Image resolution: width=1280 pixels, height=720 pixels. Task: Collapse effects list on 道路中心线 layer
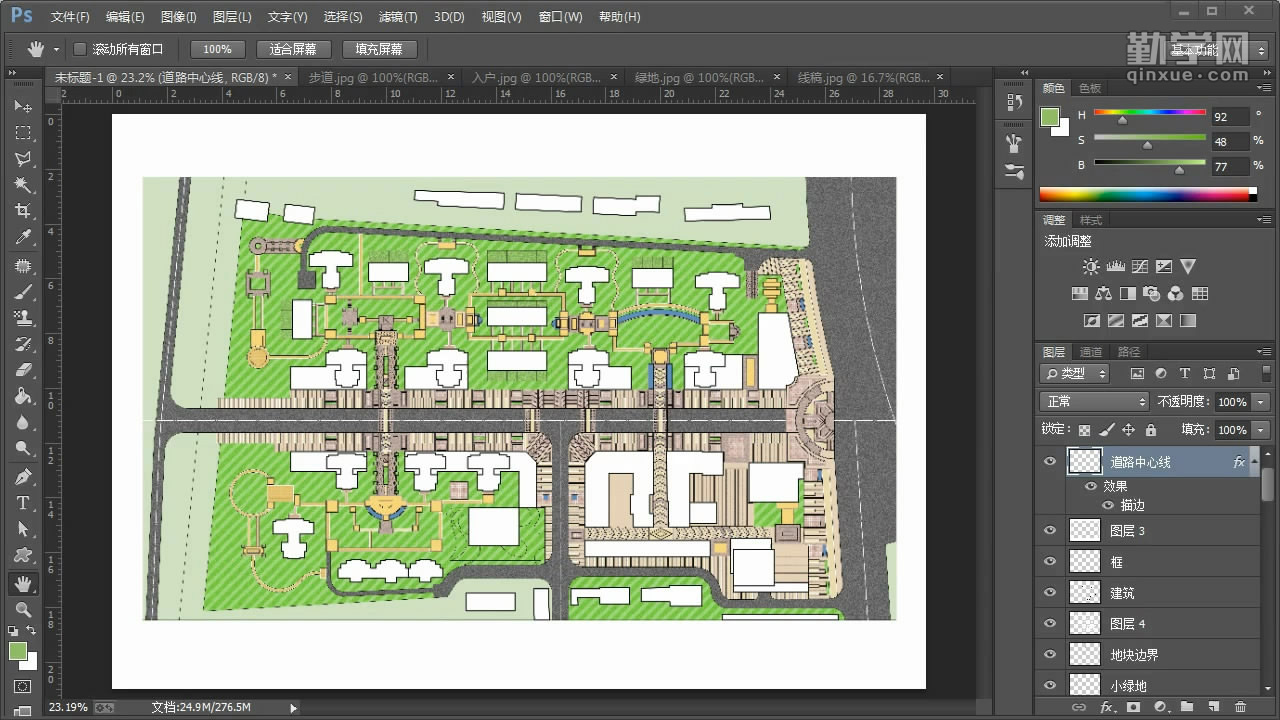pos(1254,462)
